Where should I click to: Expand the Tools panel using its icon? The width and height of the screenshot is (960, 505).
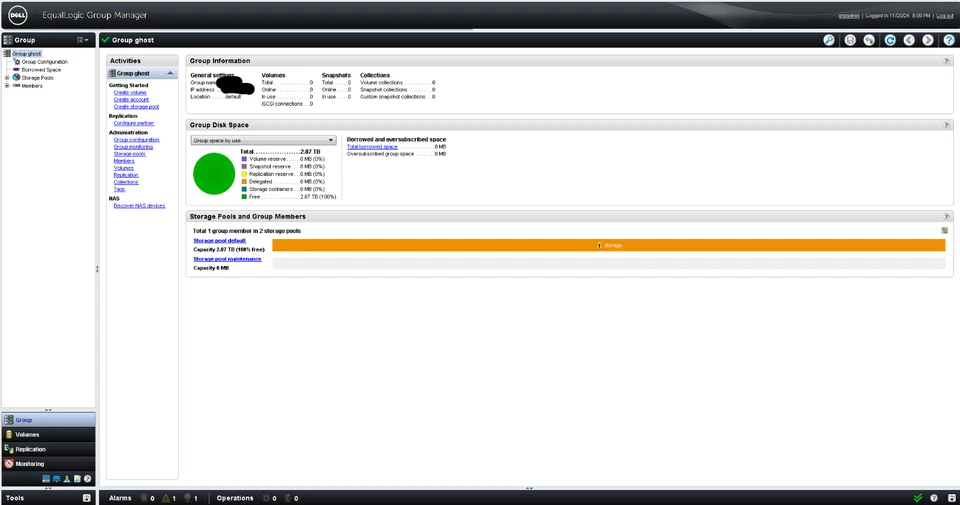point(86,498)
